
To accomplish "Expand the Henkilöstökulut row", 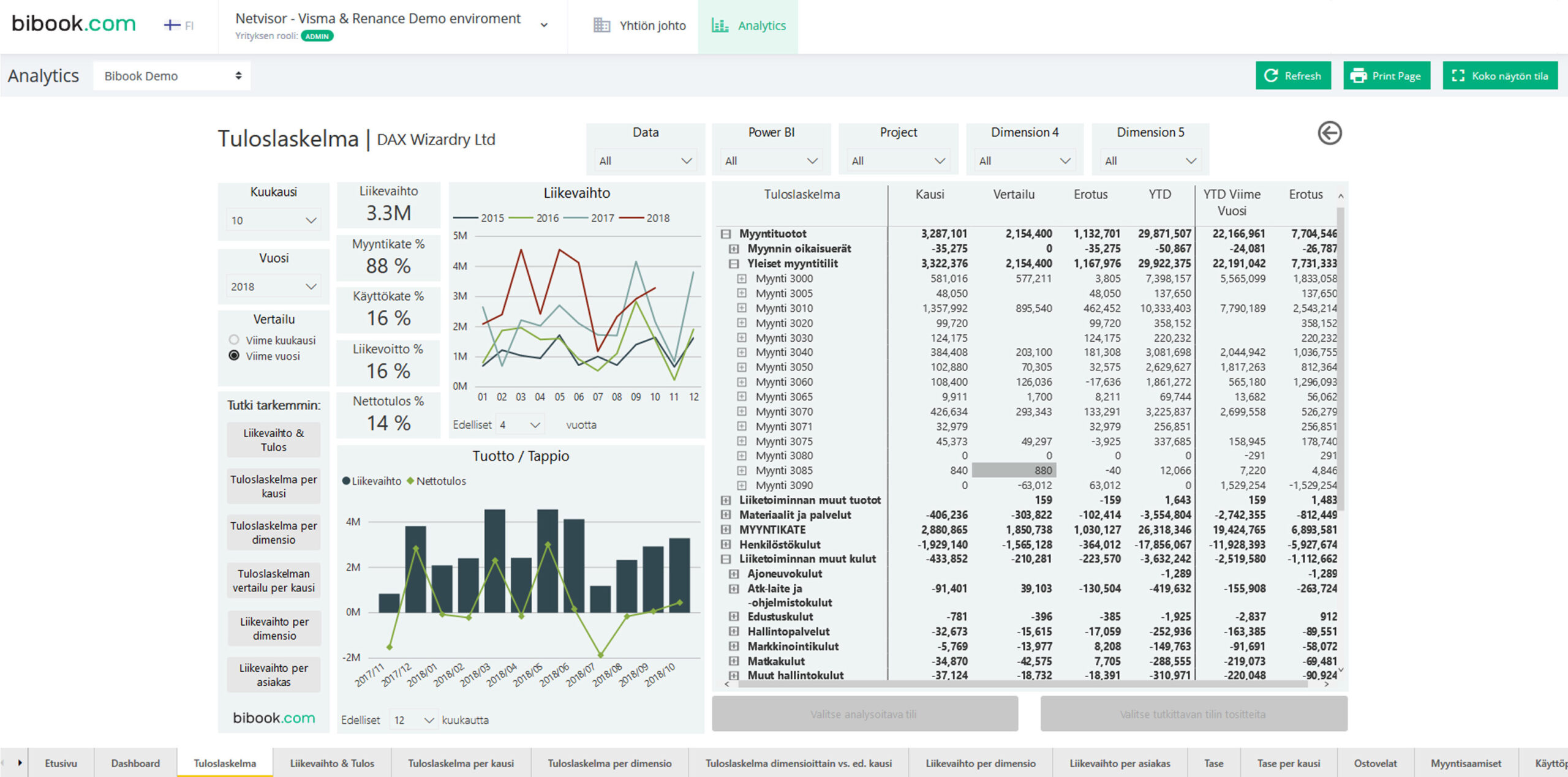I will tap(726, 544).
